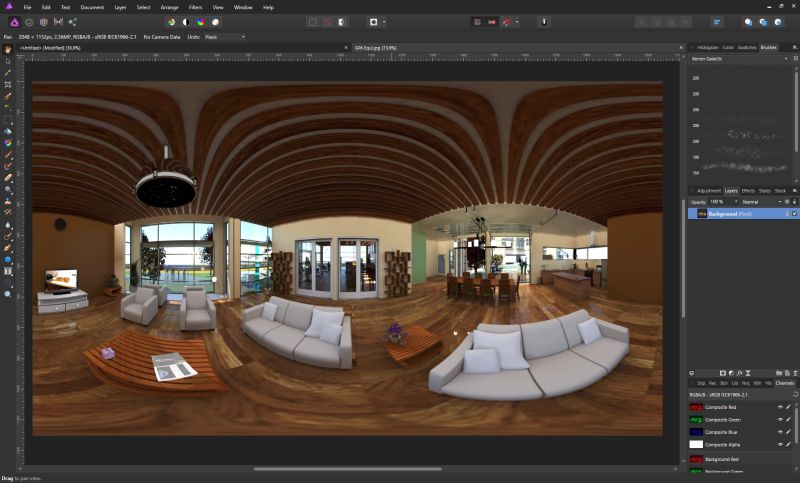
Task: Hide the Composite Red channel
Action: click(780, 407)
